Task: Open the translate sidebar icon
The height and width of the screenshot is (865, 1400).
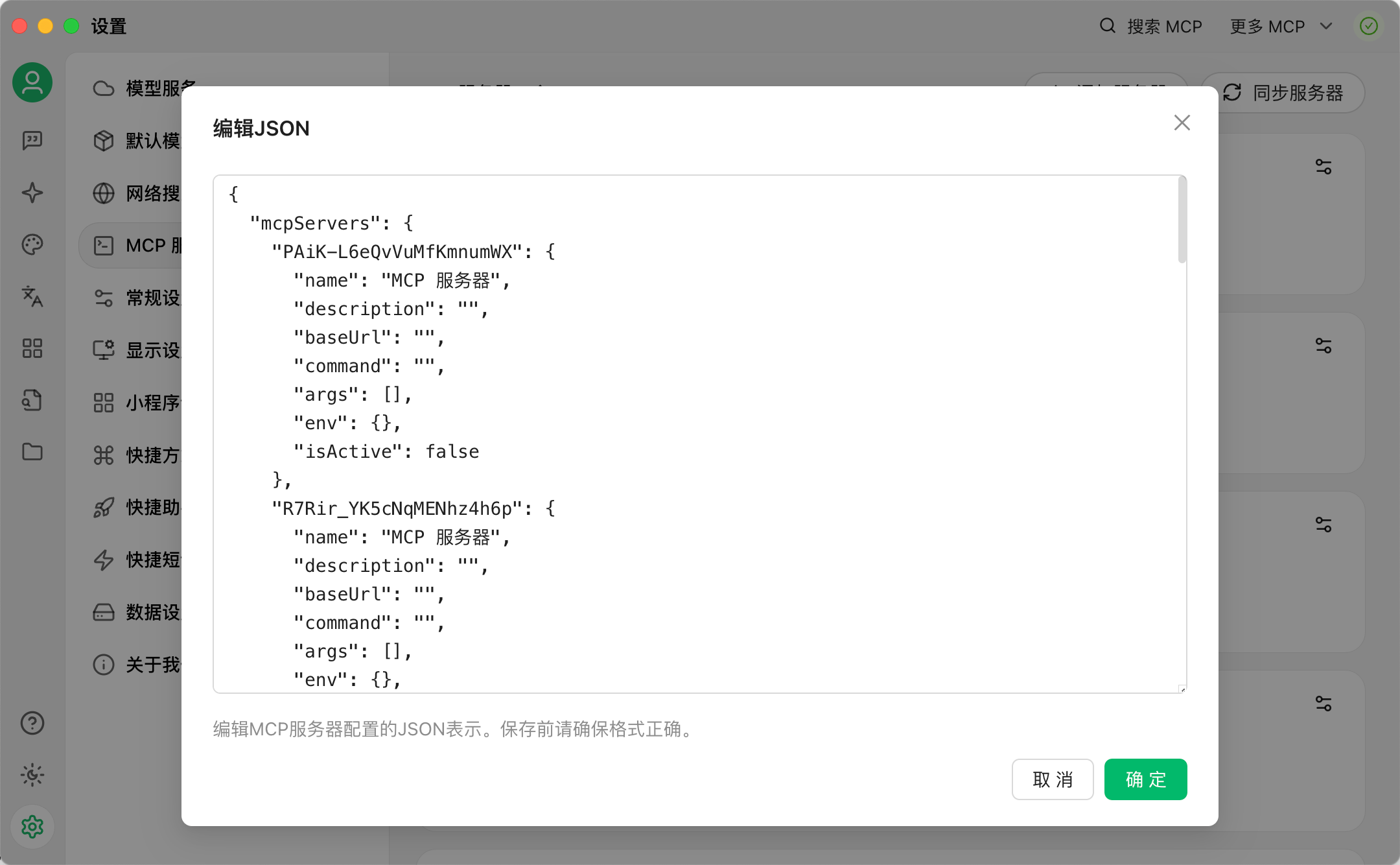Action: (32, 296)
